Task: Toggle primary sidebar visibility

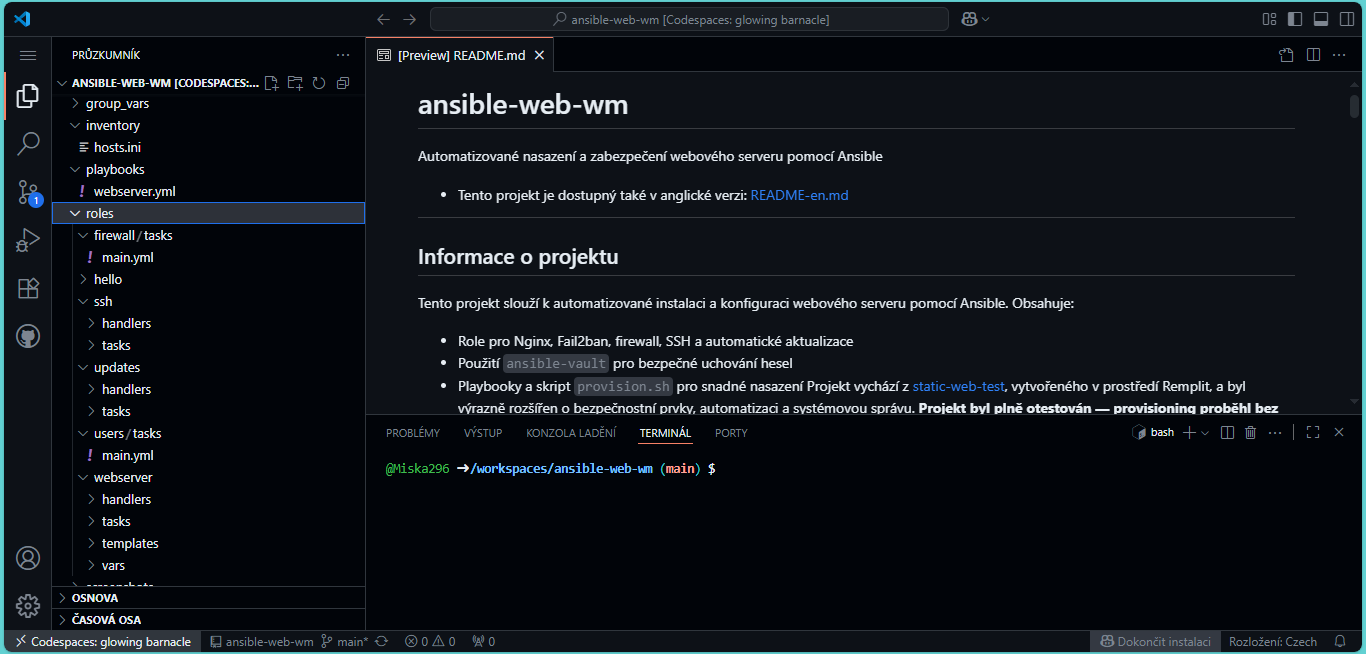Action: point(1295,19)
